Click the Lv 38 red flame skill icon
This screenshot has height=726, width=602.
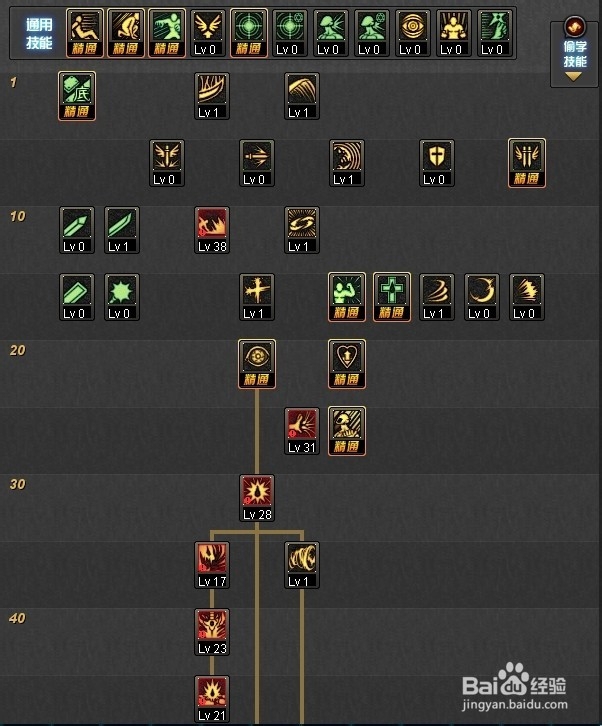[212, 230]
